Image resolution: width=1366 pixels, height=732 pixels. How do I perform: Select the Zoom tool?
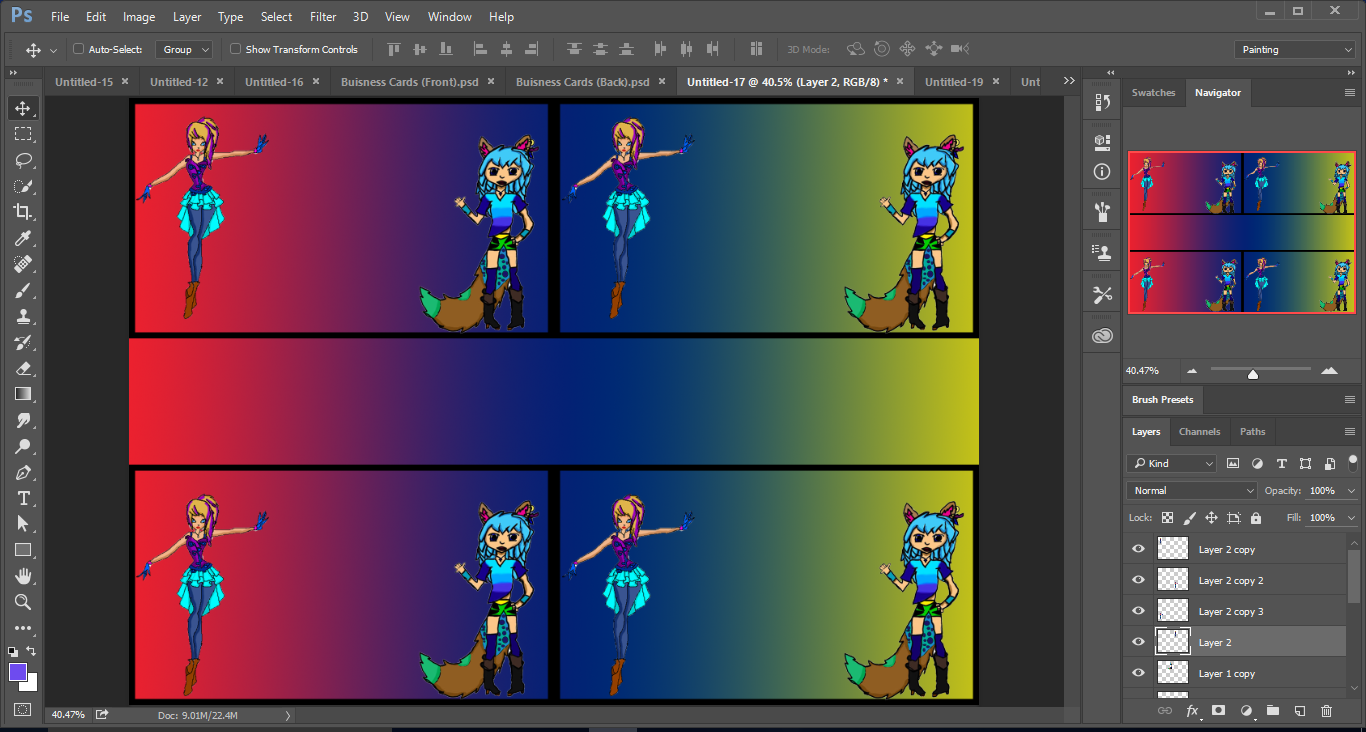pyautogui.click(x=22, y=602)
